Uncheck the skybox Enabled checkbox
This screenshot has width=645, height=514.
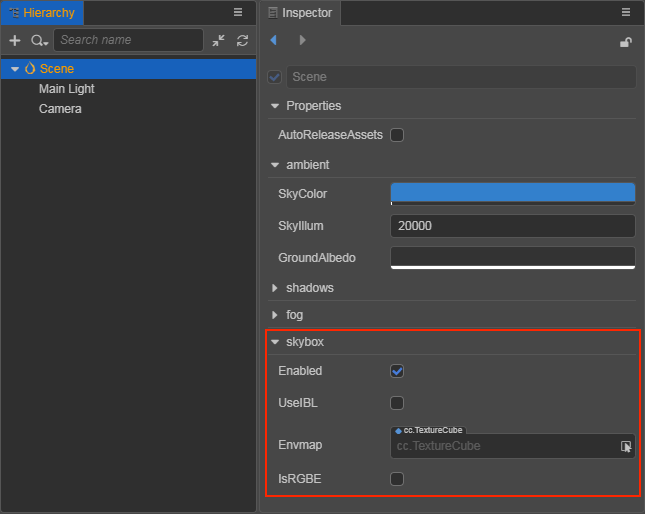(x=397, y=371)
